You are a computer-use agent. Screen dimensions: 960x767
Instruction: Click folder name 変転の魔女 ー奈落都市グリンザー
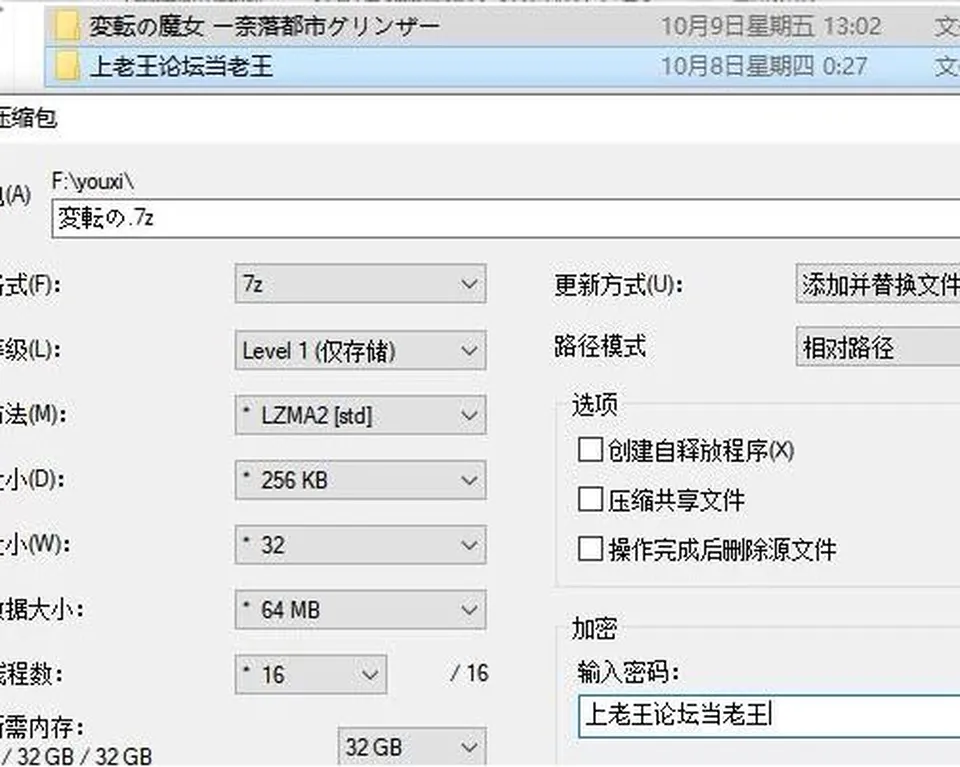pyautogui.click(x=264, y=27)
